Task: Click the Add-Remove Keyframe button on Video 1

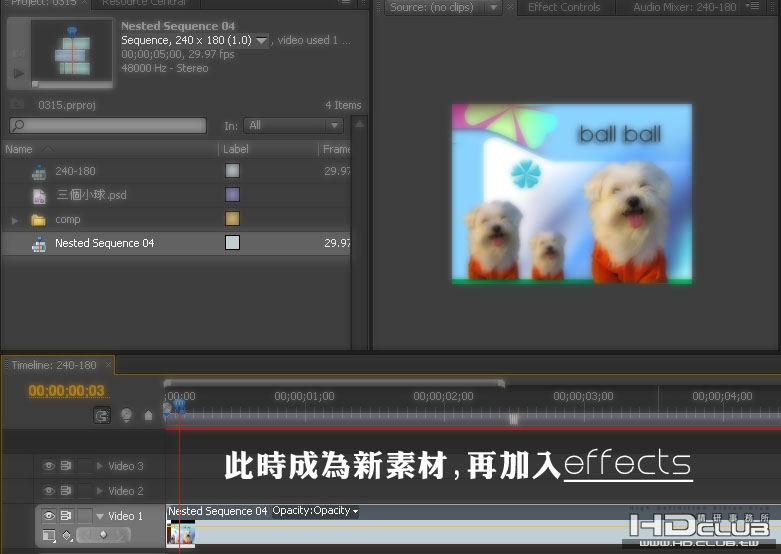Action: click(x=103, y=535)
